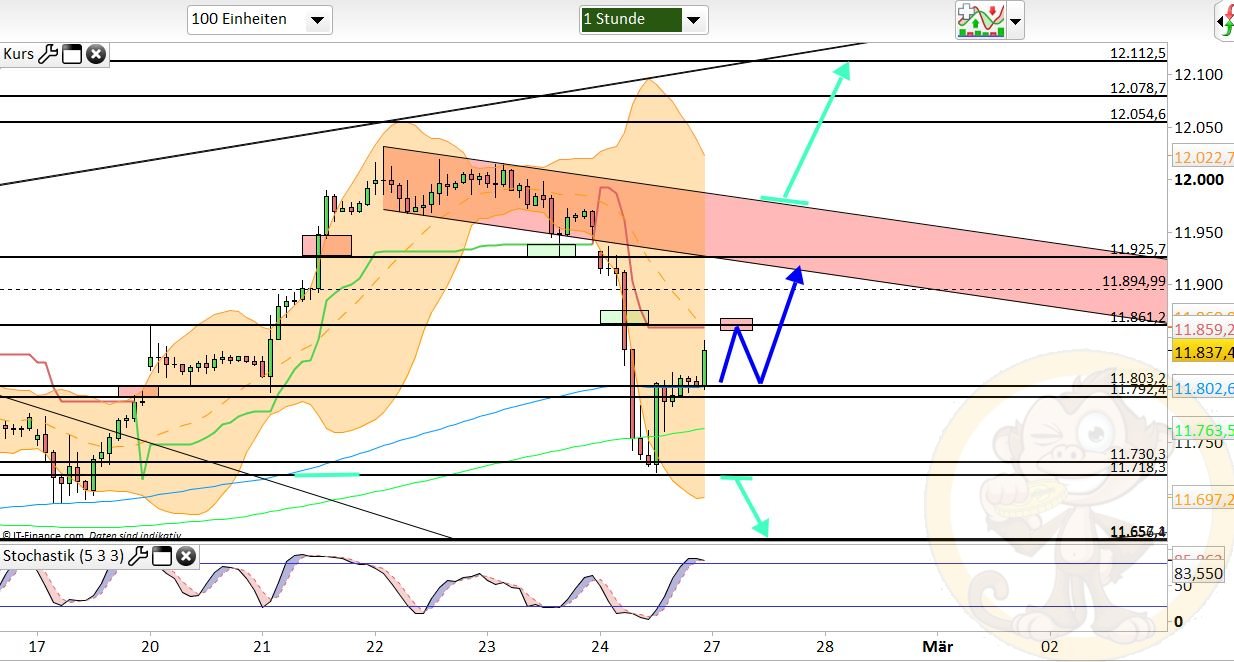The width and height of the screenshot is (1234, 662).
Task: Click the 12.054,6 horizontal line label
Action: [1138, 114]
